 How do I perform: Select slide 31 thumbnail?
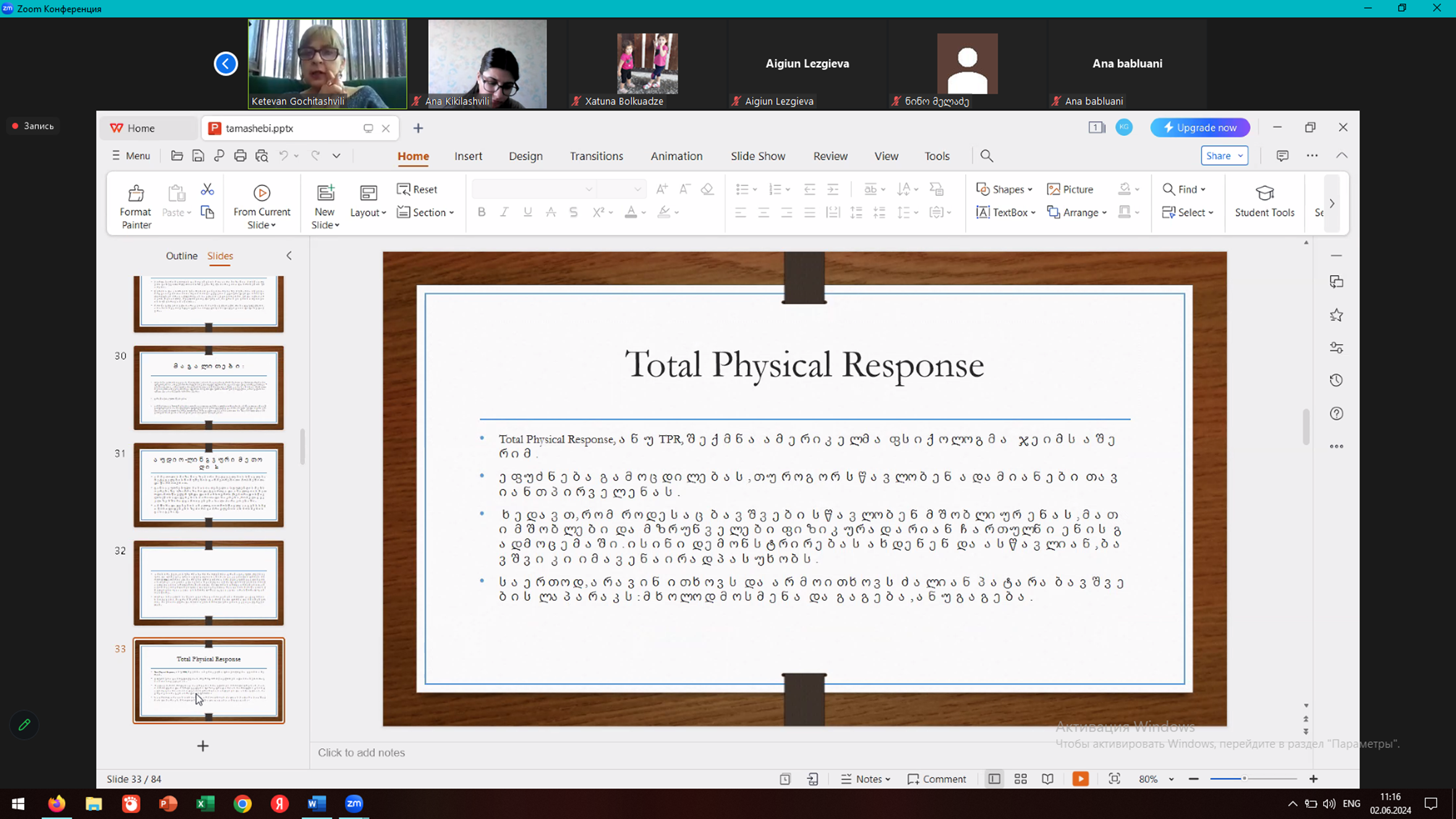click(208, 485)
